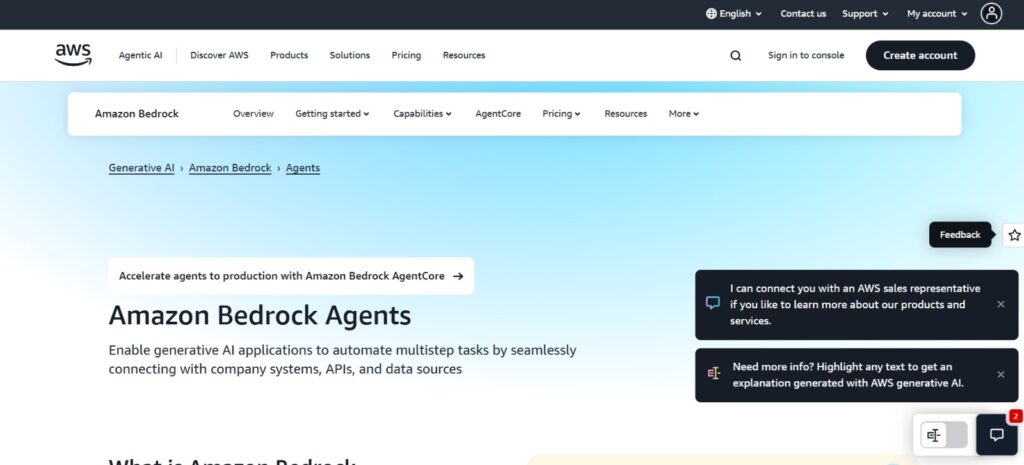The width and height of the screenshot is (1024, 465).
Task: Expand the English language dropdown
Action: (734, 14)
